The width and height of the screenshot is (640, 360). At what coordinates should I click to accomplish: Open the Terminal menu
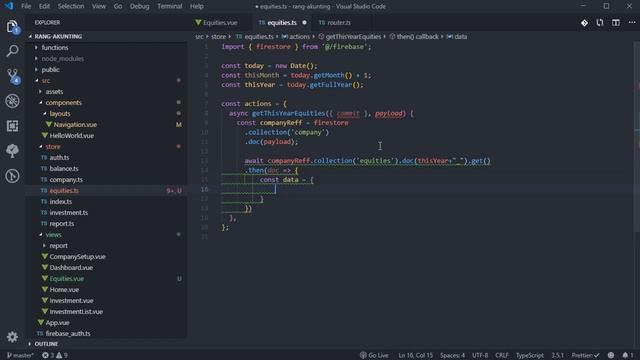click(169, 6)
